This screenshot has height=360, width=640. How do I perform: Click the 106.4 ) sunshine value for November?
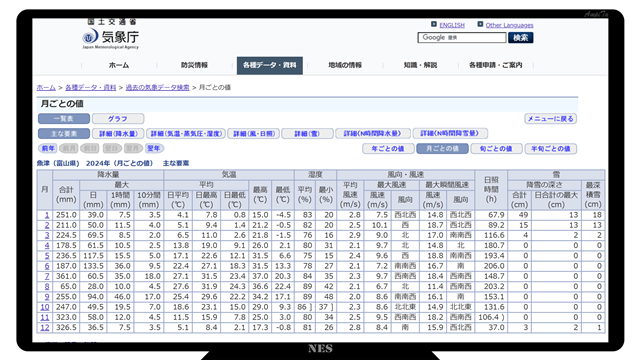(491, 317)
